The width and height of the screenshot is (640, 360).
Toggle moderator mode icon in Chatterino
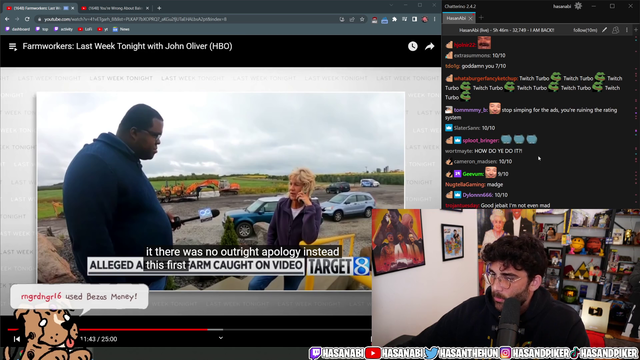pyautogui.click(x=616, y=30)
